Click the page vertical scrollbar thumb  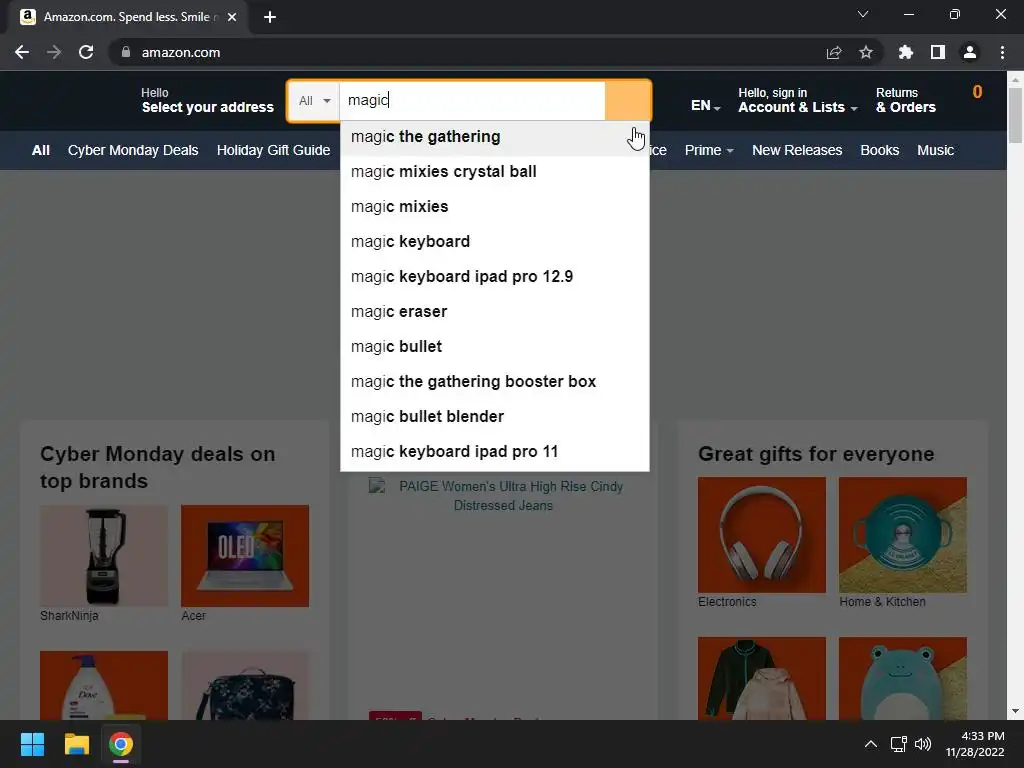[x=1015, y=115]
